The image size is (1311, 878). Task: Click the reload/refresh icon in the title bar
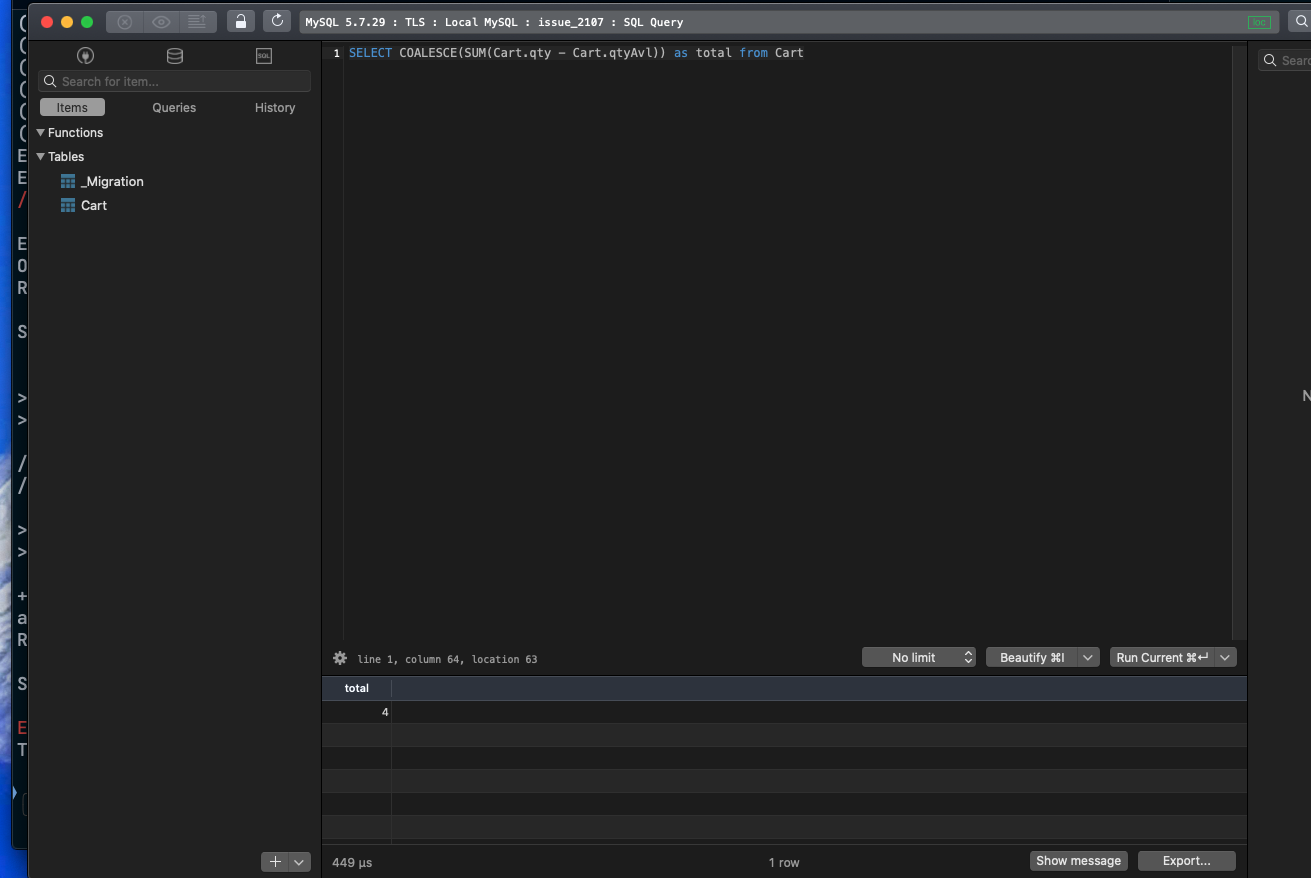click(276, 21)
